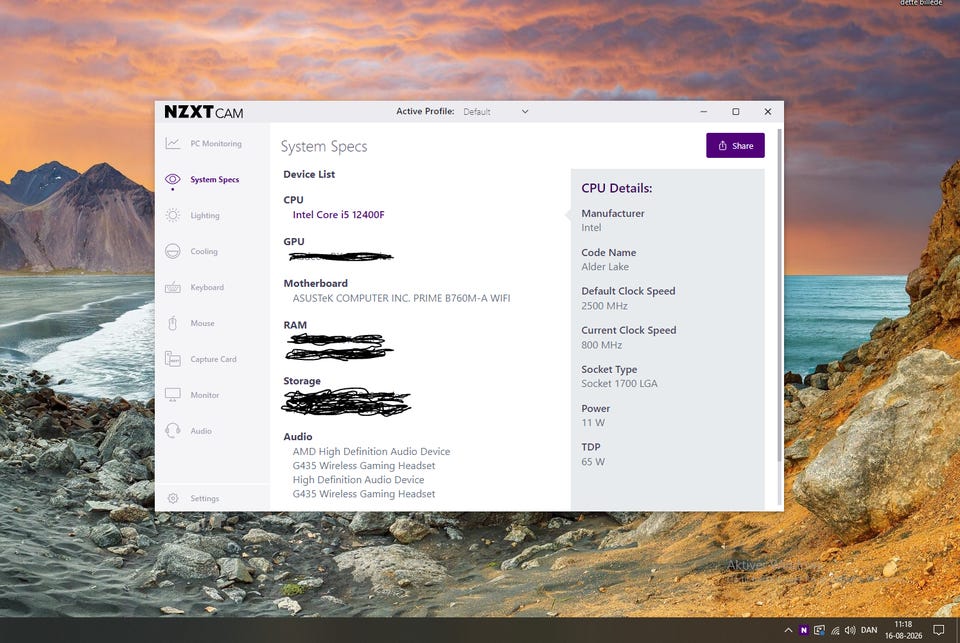Select the Monitor screen icon
The height and width of the screenshot is (643, 960).
(173, 395)
